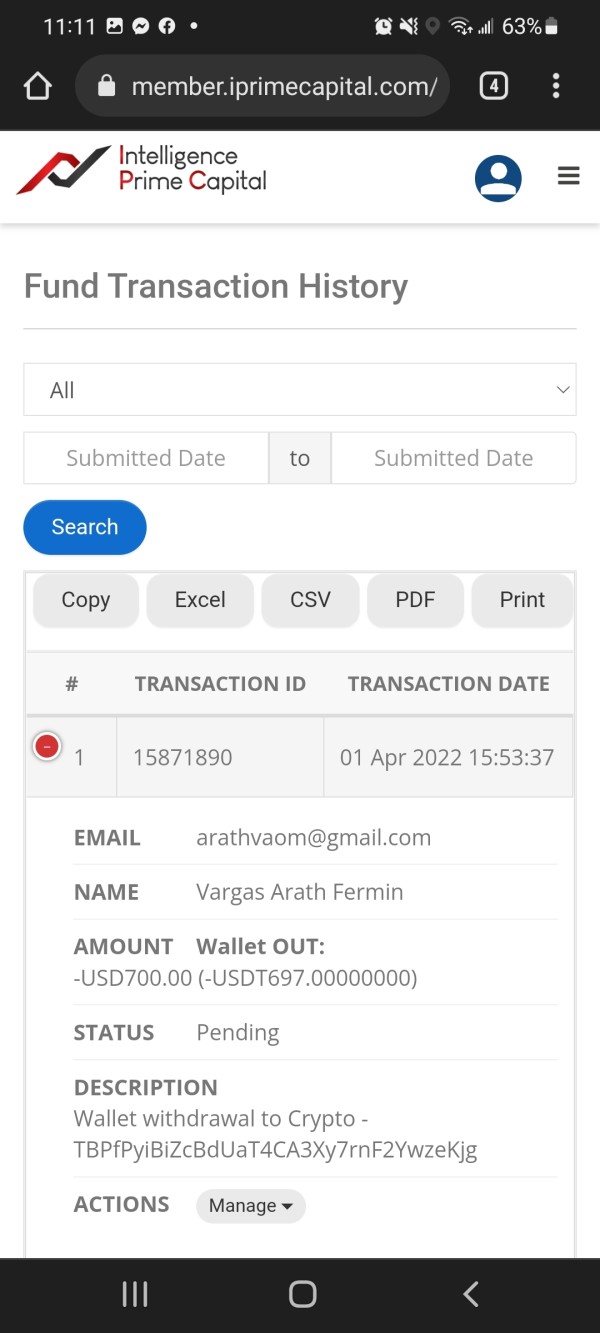Export the table as CSV
This screenshot has width=600, height=1333.
coord(310,600)
